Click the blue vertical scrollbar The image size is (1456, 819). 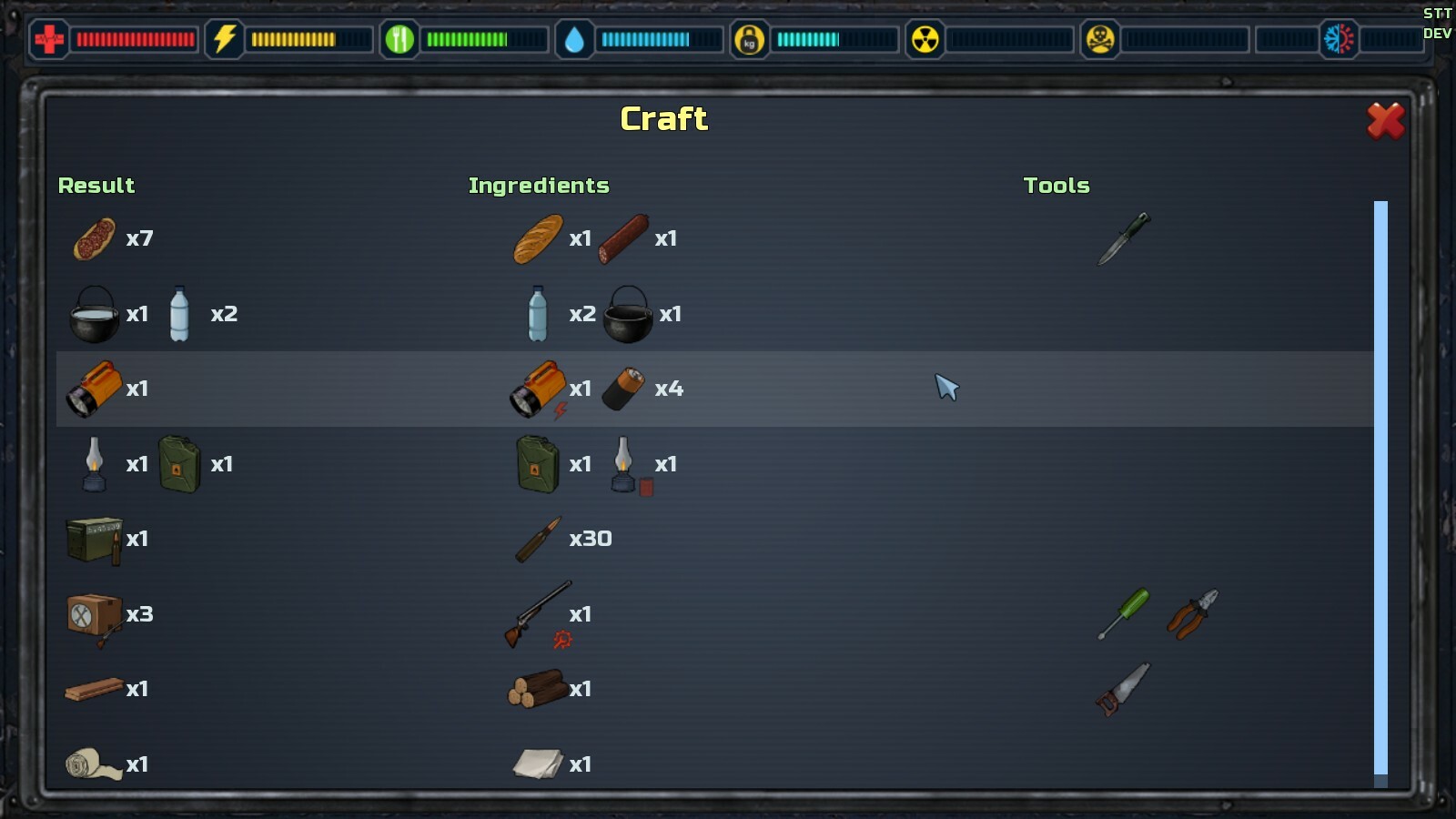1380,488
